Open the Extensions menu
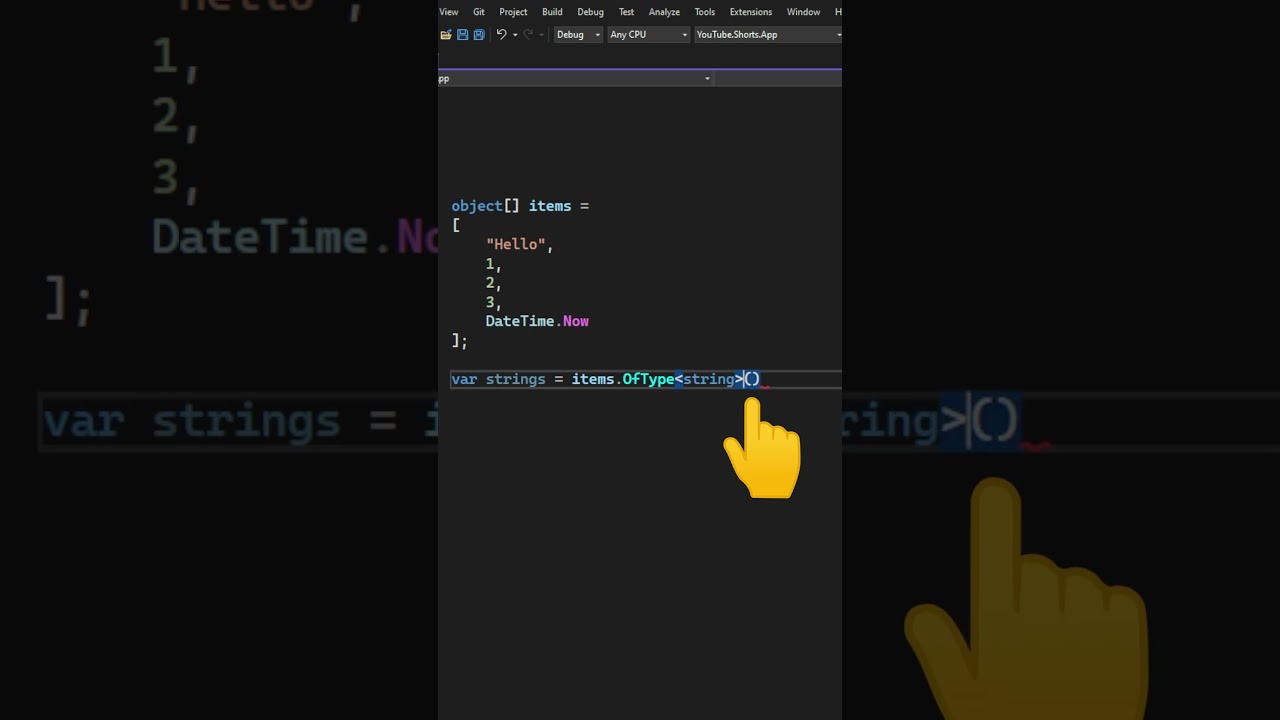The image size is (1280, 720). (x=751, y=12)
